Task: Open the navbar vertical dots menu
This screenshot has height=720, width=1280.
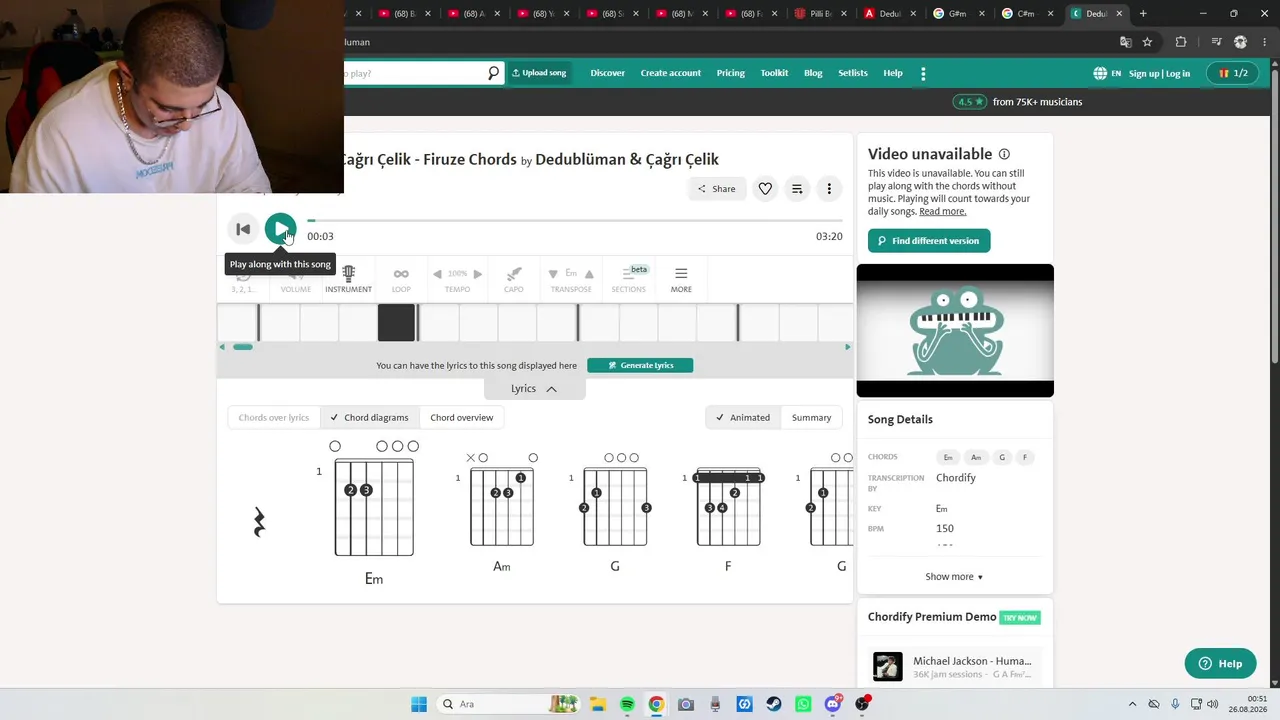Action: pyautogui.click(x=923, y=73)
